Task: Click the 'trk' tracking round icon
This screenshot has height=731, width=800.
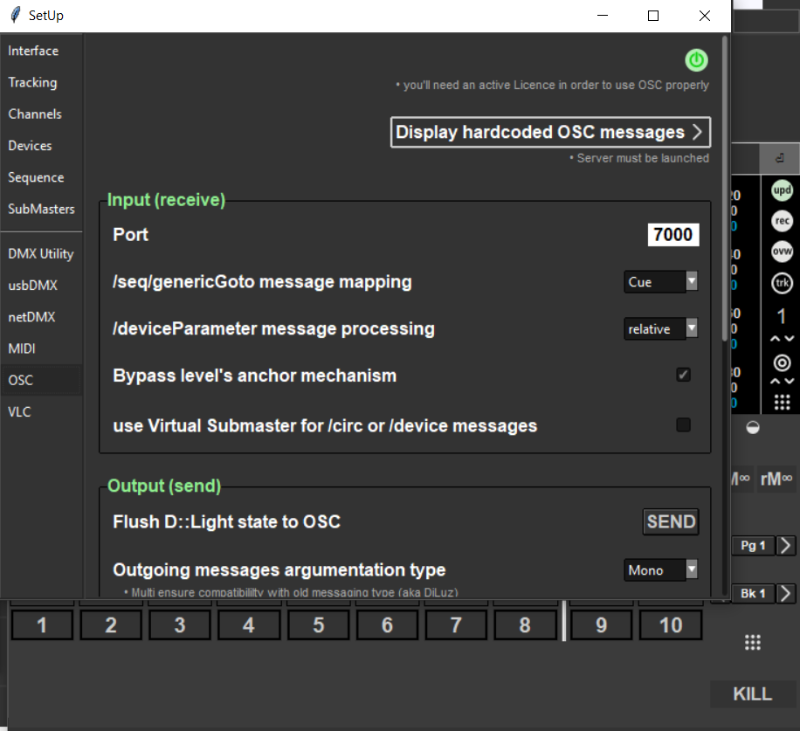Action: [x=782, y=283]
